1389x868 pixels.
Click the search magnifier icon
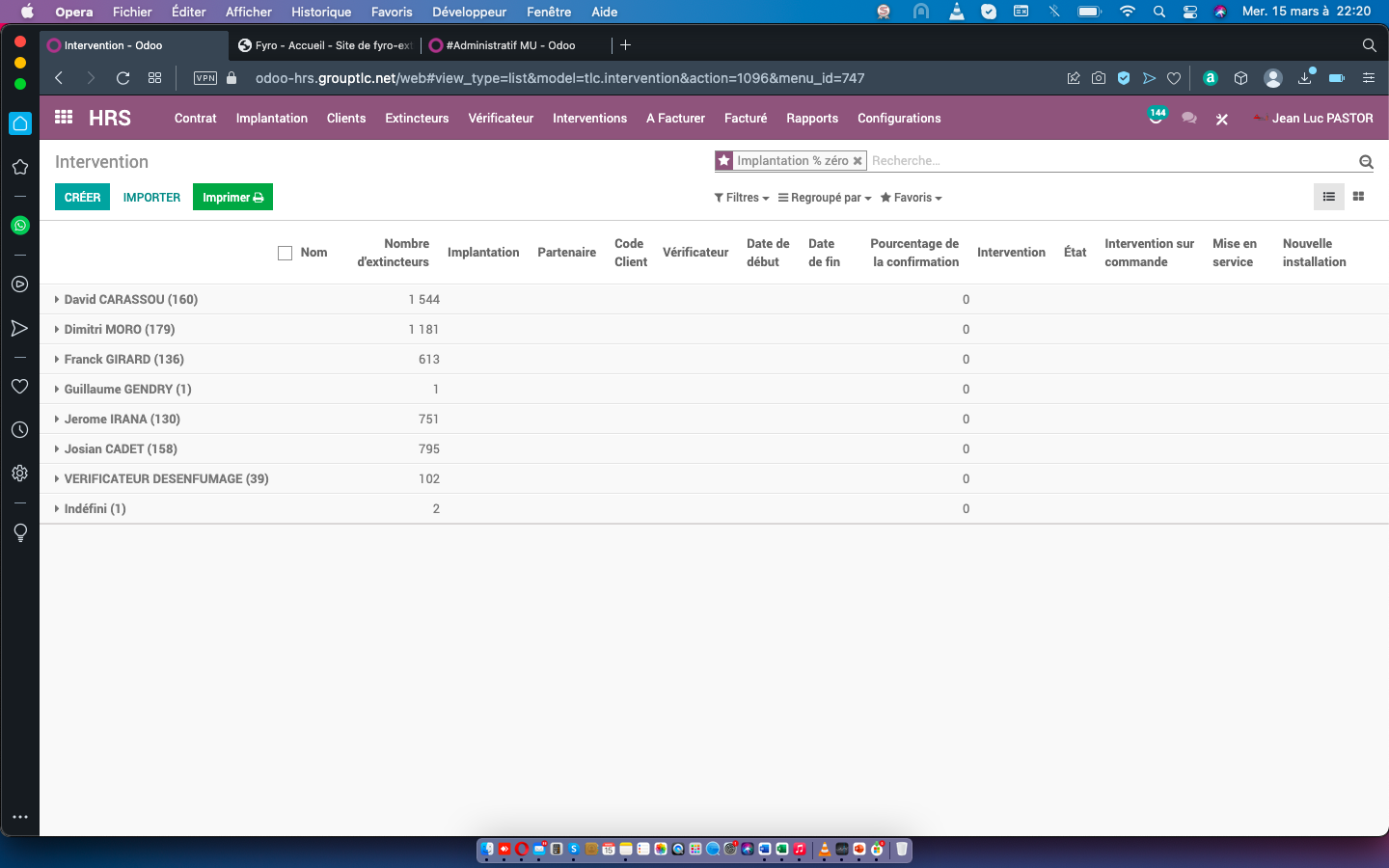coord(1366,162)
